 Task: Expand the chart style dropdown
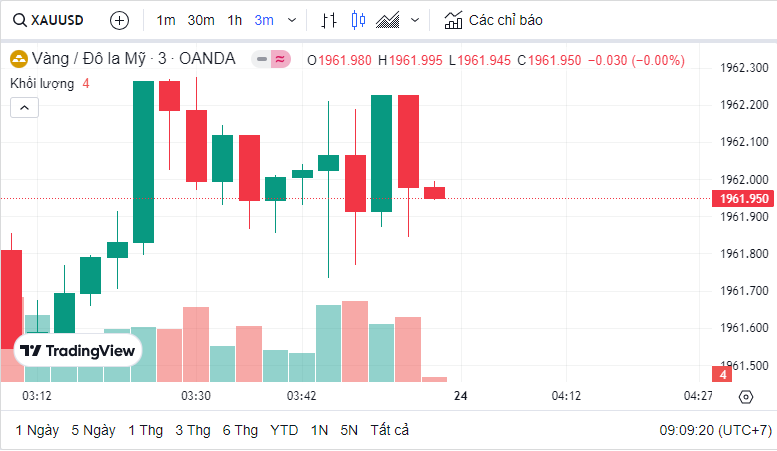pyautogui.click(x=416, y=20)
